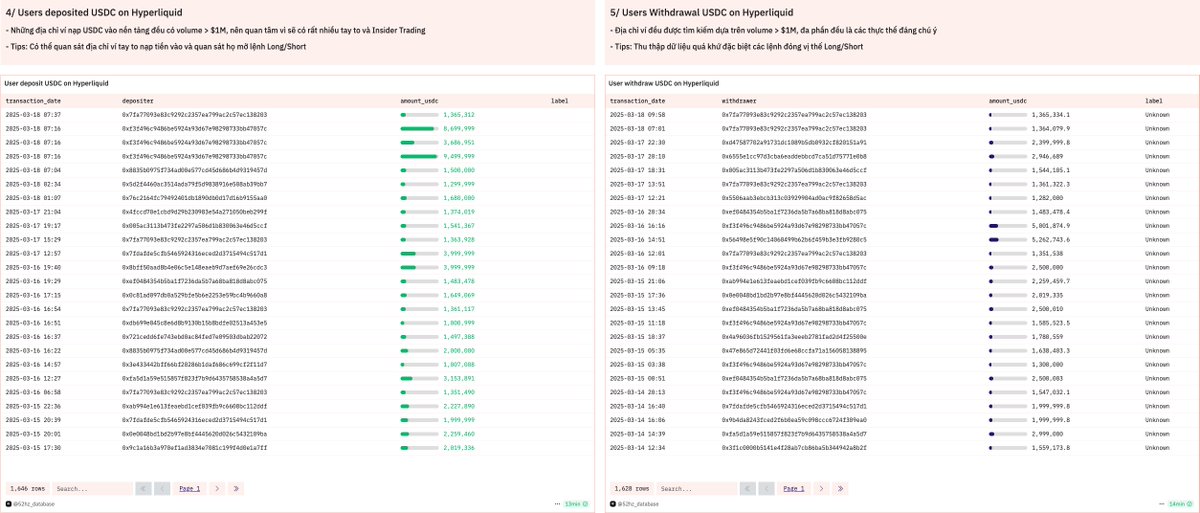This screenshot has height=513, width=1200.
Task: Go to next page in withdraw table
Action: [x=822, y=488]
